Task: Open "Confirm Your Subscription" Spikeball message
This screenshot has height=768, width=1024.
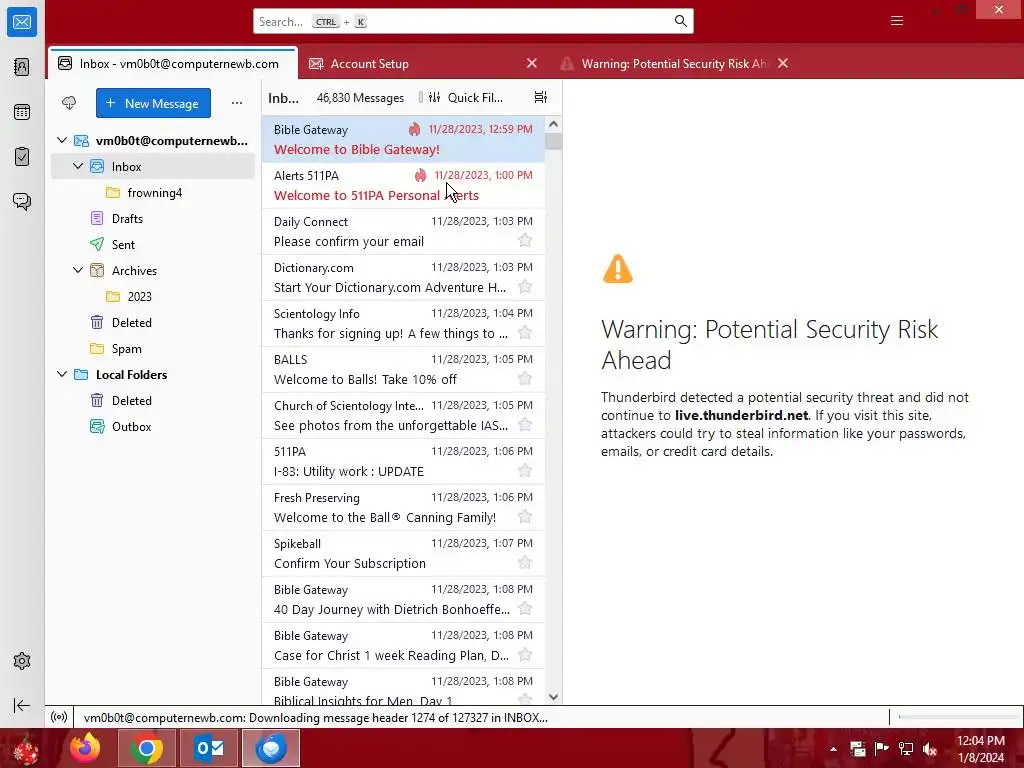Action: pyautogui.click(x=403, y=553)
